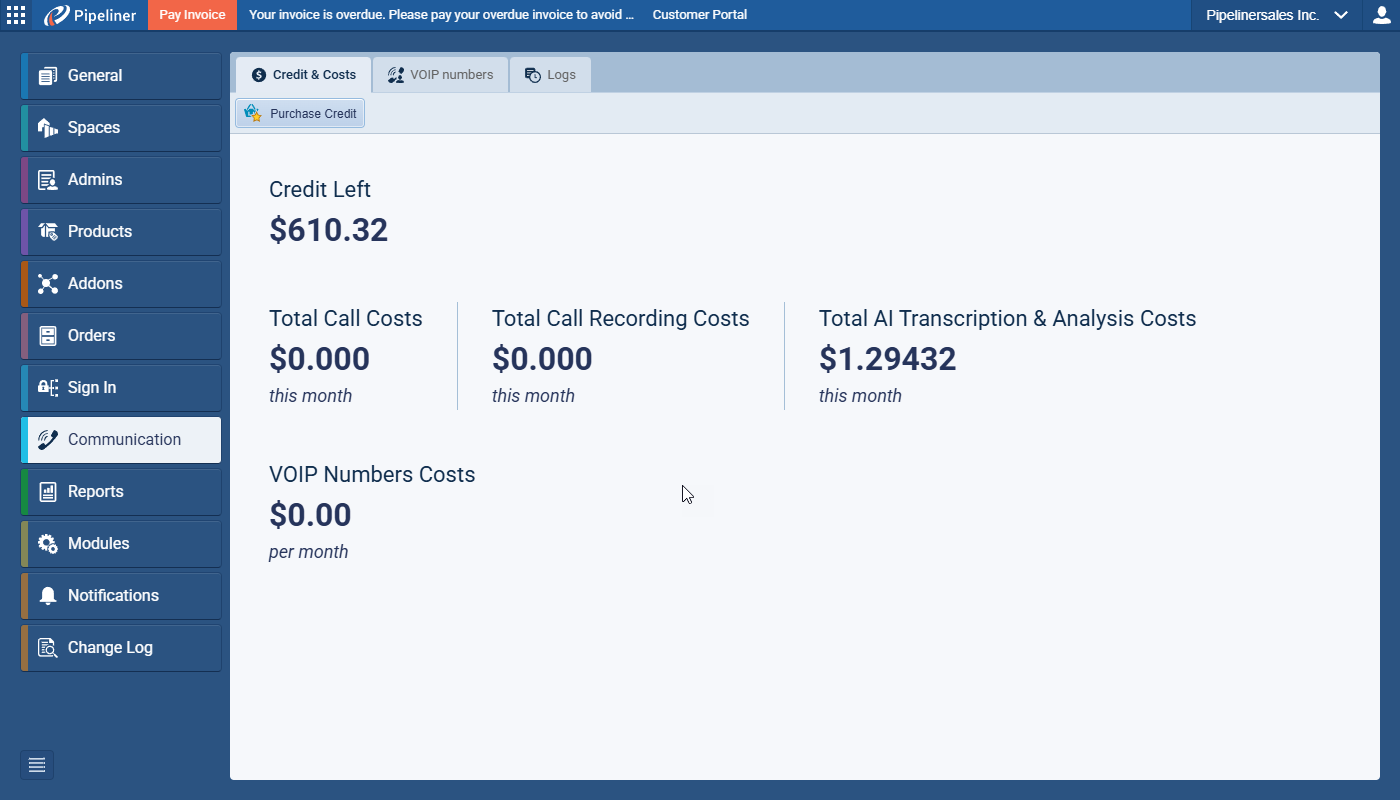This screenshot has height=800, width=1400.
Task: Click the overdue invoice notice text
Action: 441,15
